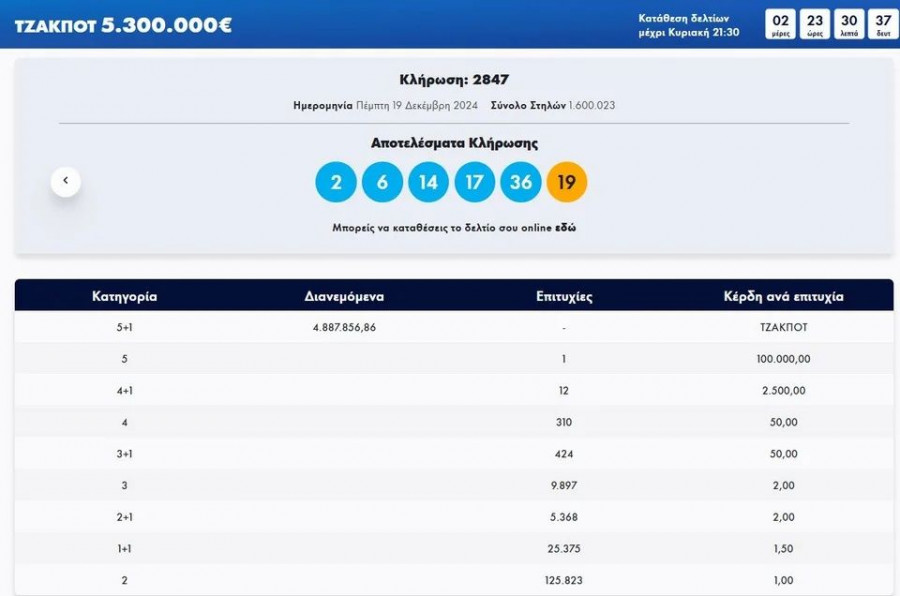Image resolution: width=900 pixels, height=596 pixels.
Task: Select the blue ball number 6
Action: click(382, 182)
